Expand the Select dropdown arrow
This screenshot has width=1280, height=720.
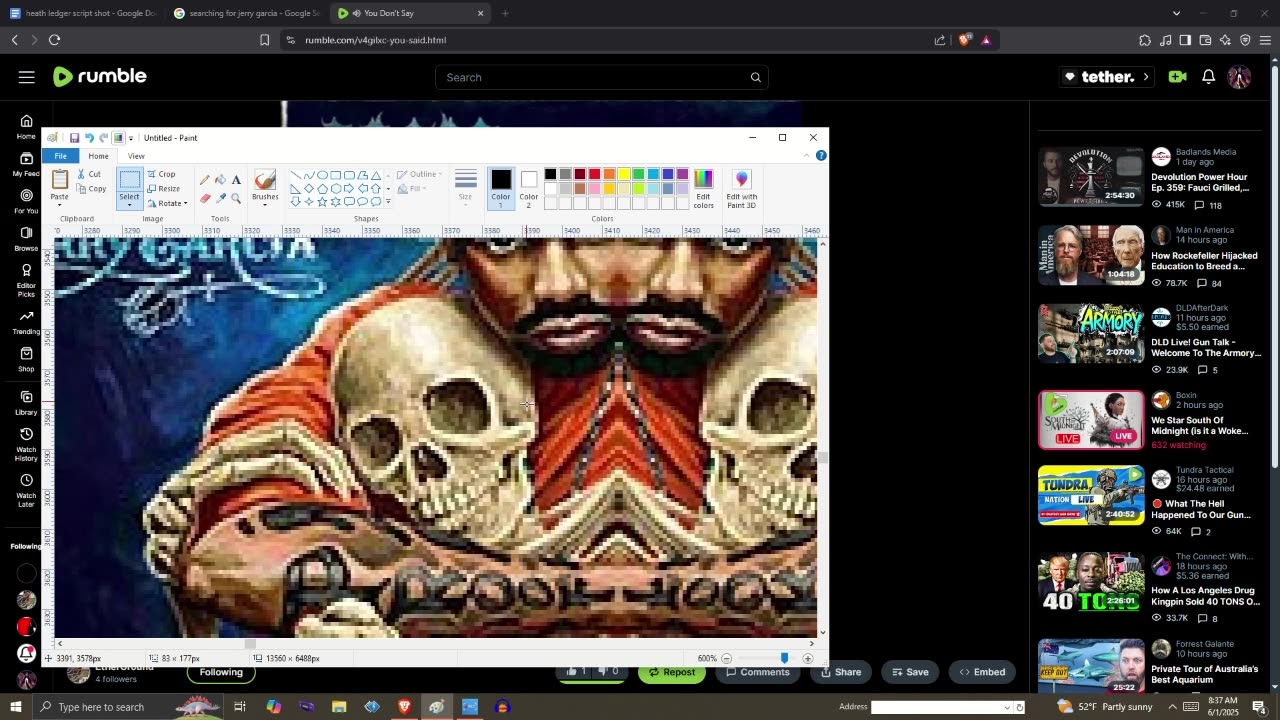pos(130,205)
